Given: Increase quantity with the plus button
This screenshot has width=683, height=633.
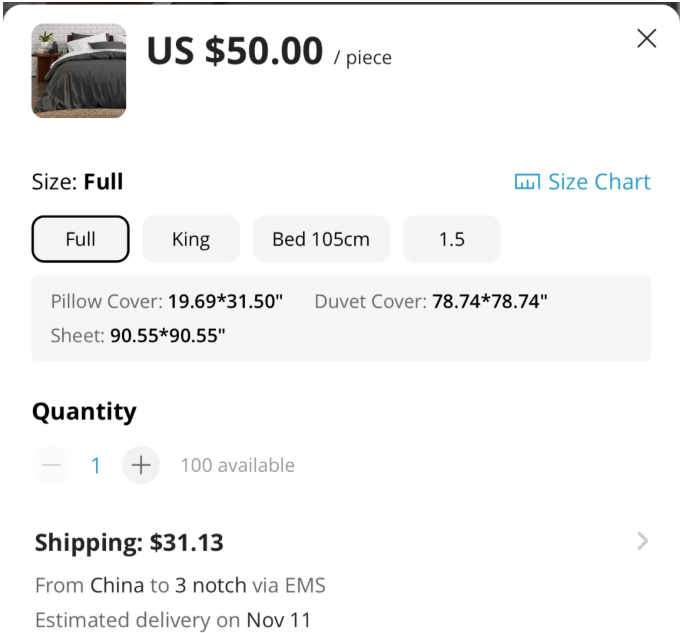Looking at the screenshot, I should tap(141, 465).
